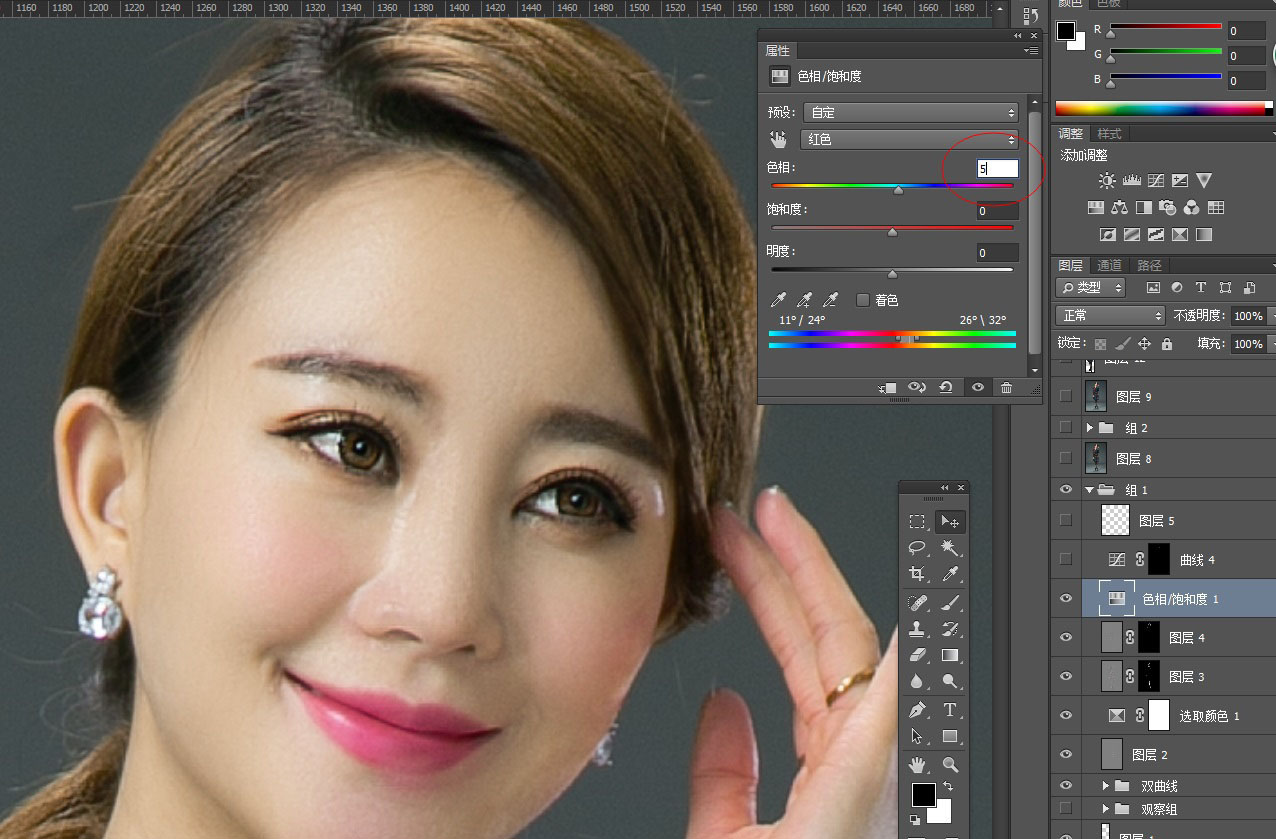The width and height of the screenshot is (1276, 839).
Task: Open the Properties panel flyout menu
Action: tap(1032, 50)
